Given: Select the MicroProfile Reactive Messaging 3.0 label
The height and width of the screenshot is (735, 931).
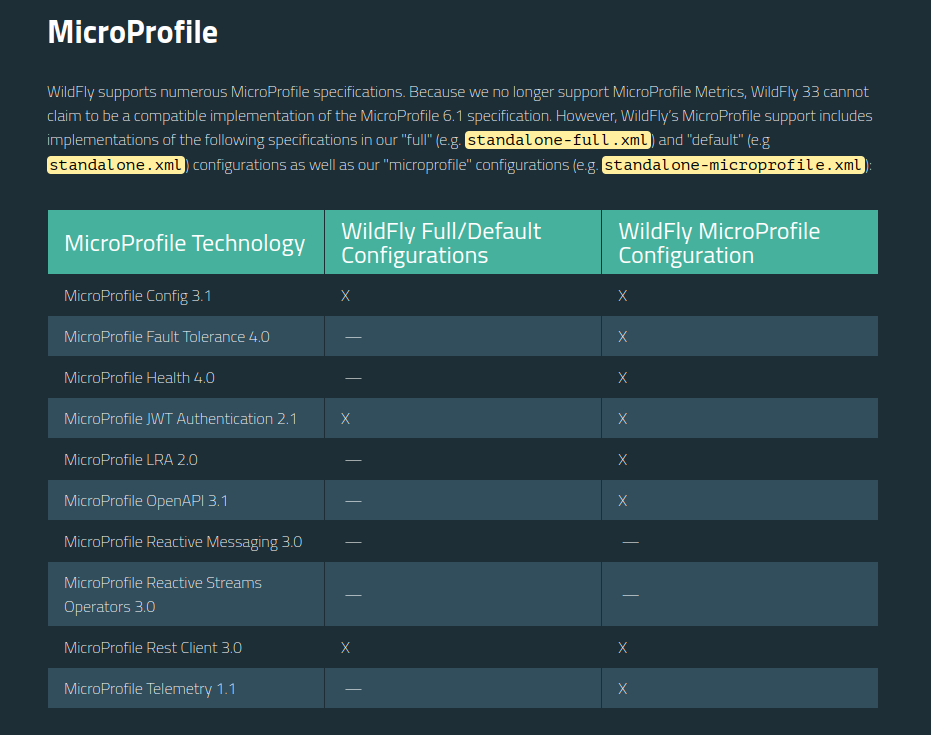Looking at the screenshot, I should coord(183,542).
